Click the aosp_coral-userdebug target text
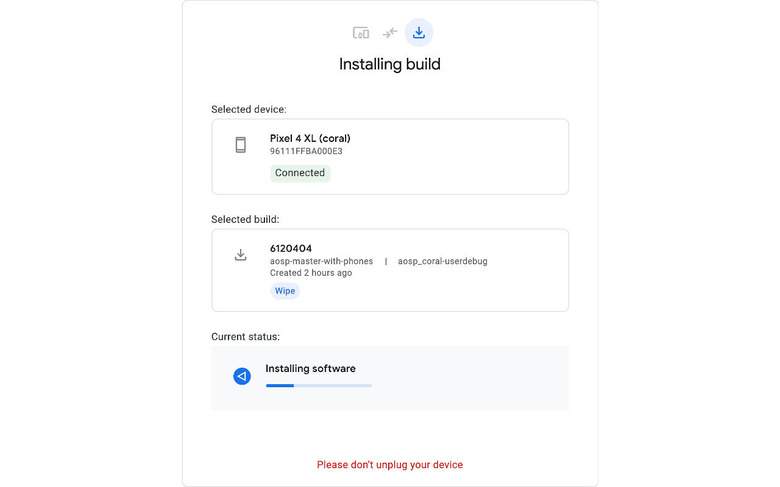The image size is (780, 487). pyautogui.click(x=442, y=261)
